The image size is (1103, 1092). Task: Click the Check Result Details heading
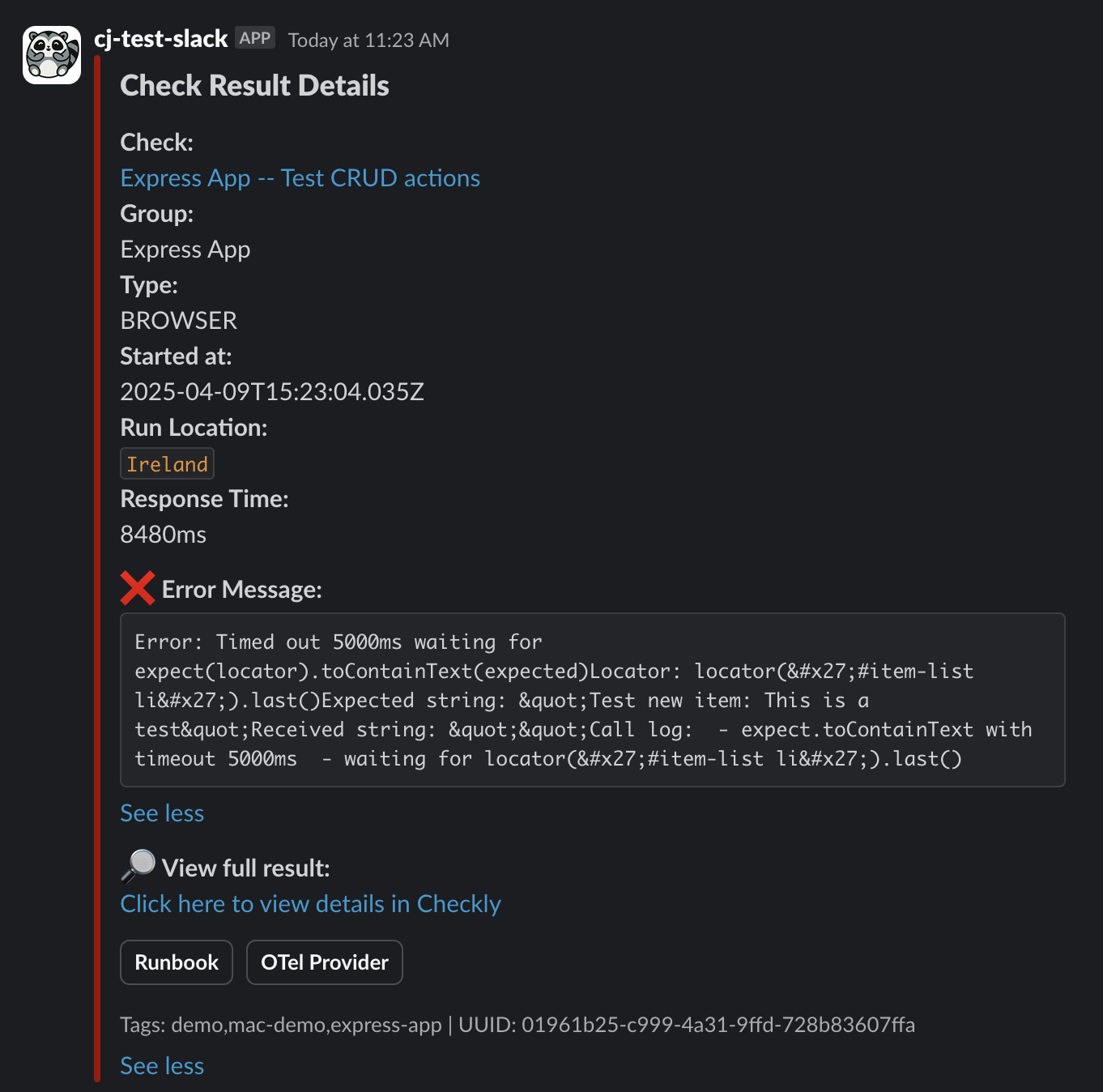point(254,85)
